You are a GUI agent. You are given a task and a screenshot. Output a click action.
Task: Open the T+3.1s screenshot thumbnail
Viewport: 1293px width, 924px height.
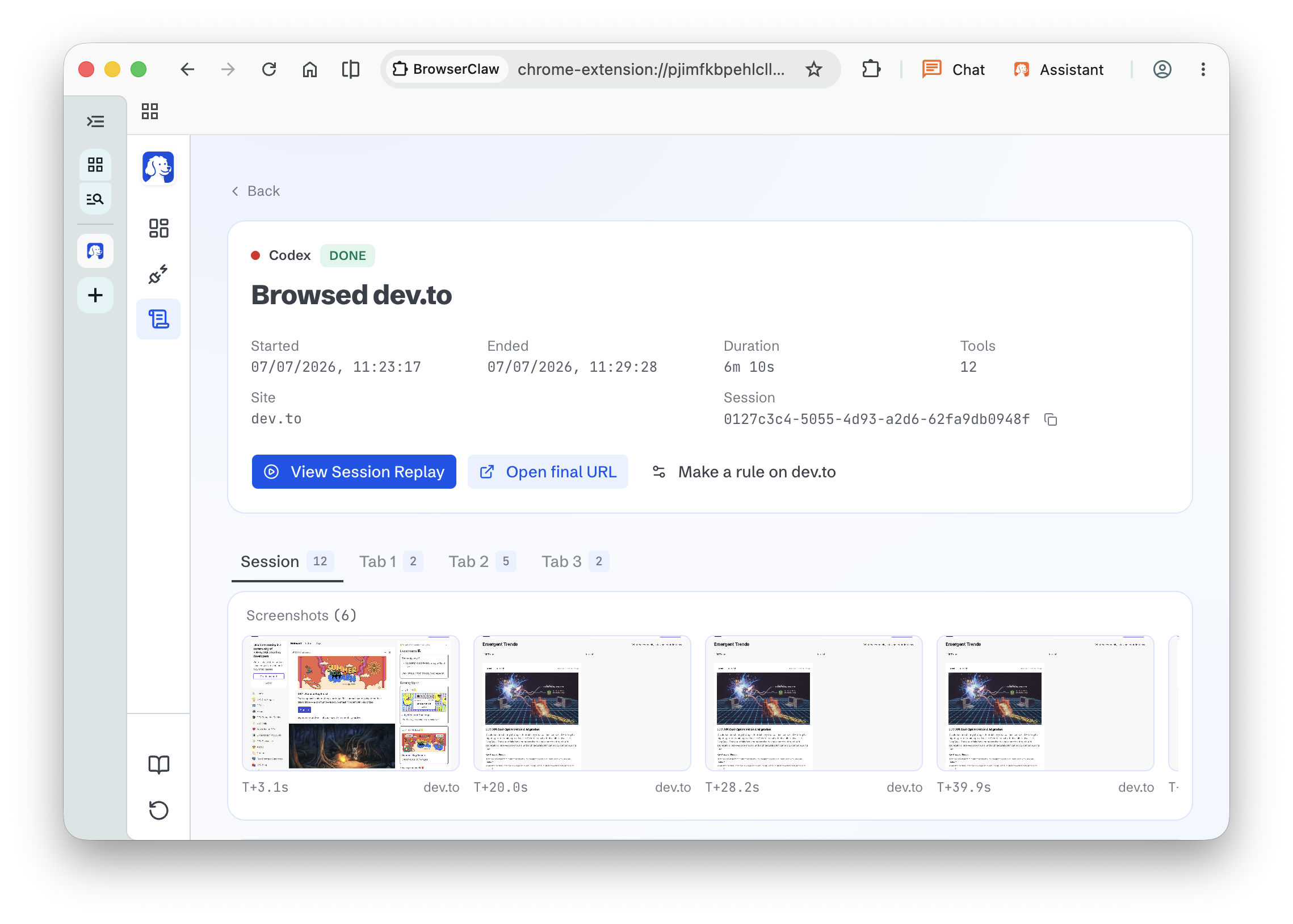point(350,703)
